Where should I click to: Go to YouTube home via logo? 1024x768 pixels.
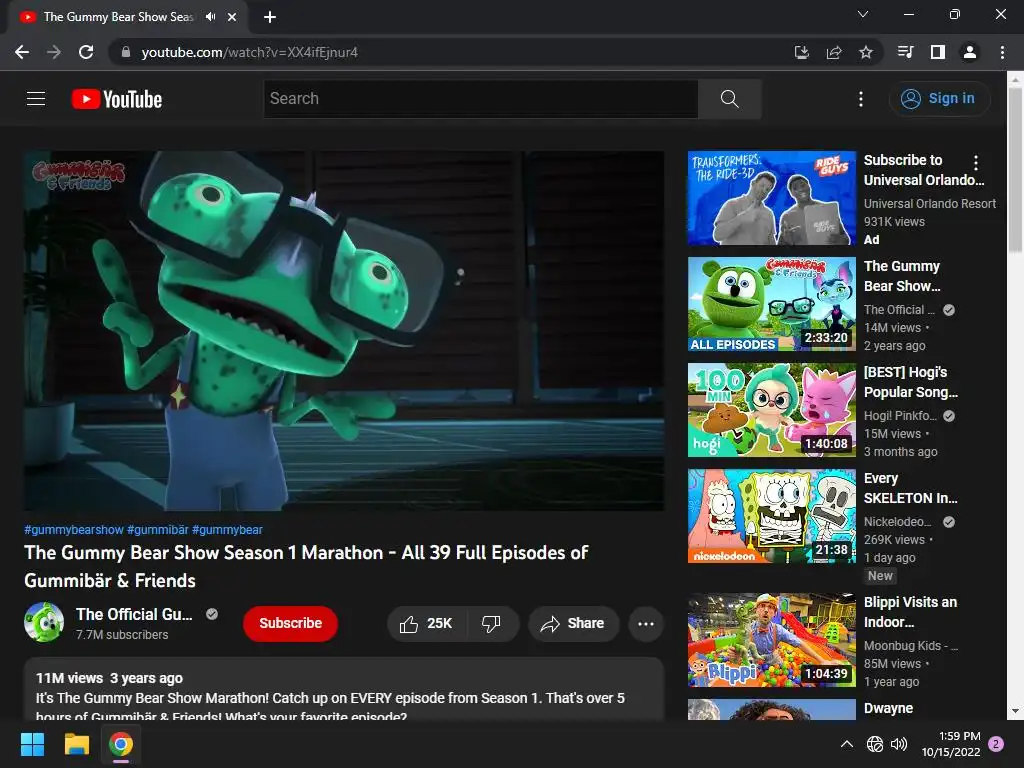tap(117, 99)
